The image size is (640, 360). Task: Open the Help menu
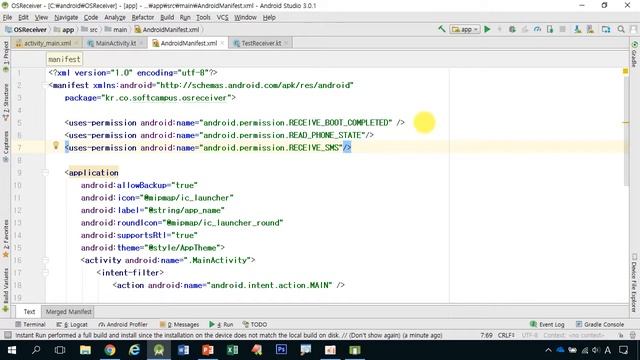269,18
